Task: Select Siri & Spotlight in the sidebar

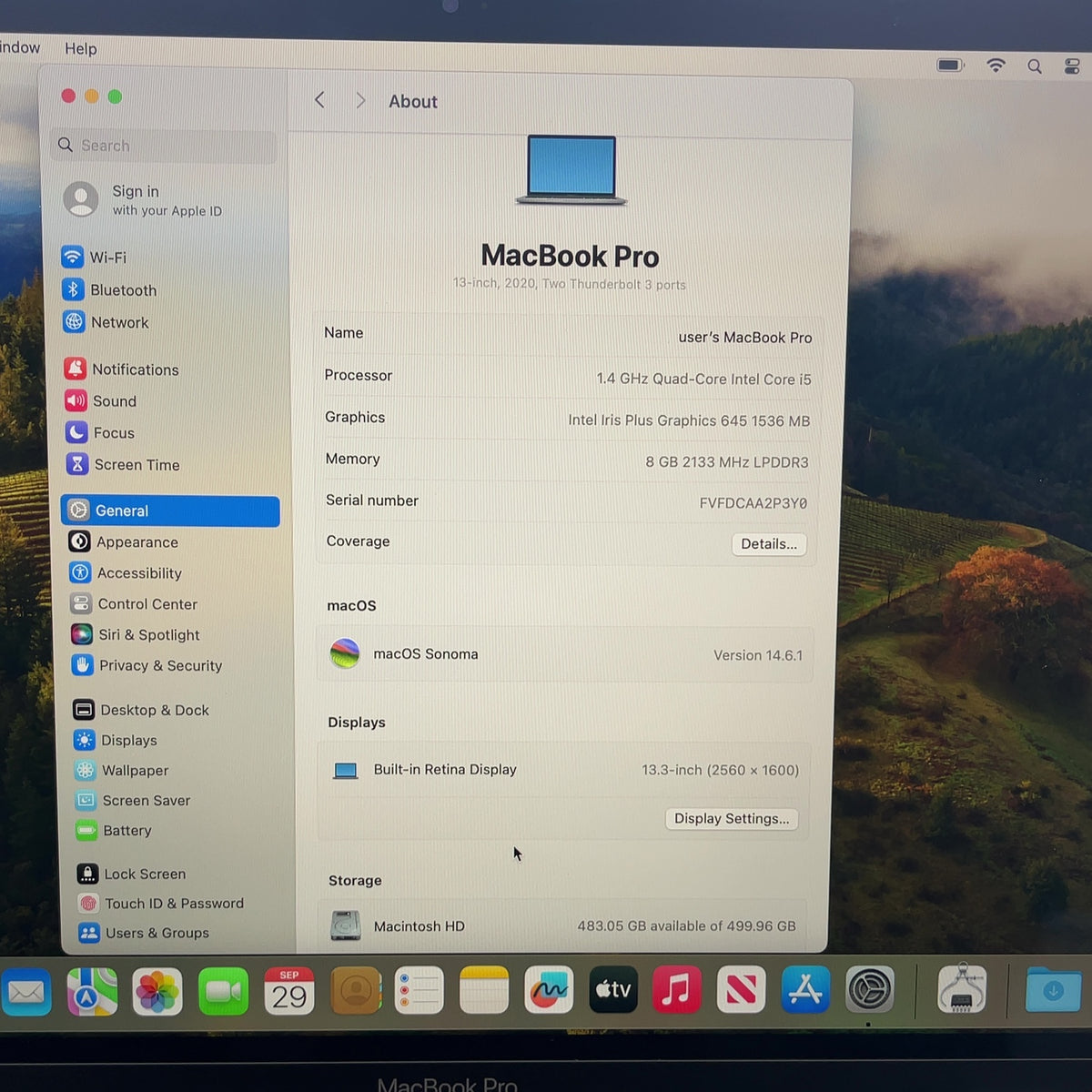Action: [136, 635]
